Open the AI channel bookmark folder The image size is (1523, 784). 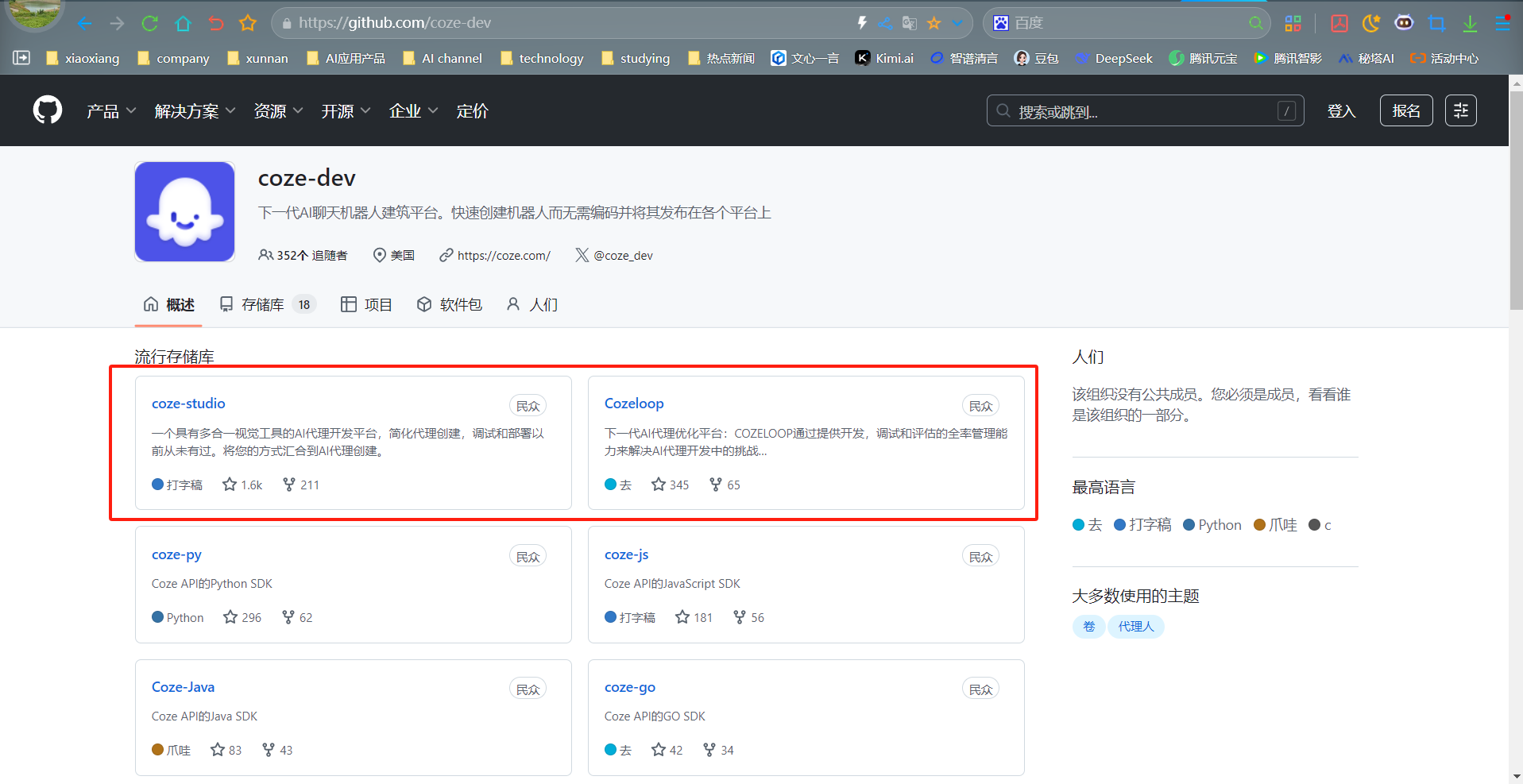click(x=443, y=58)
